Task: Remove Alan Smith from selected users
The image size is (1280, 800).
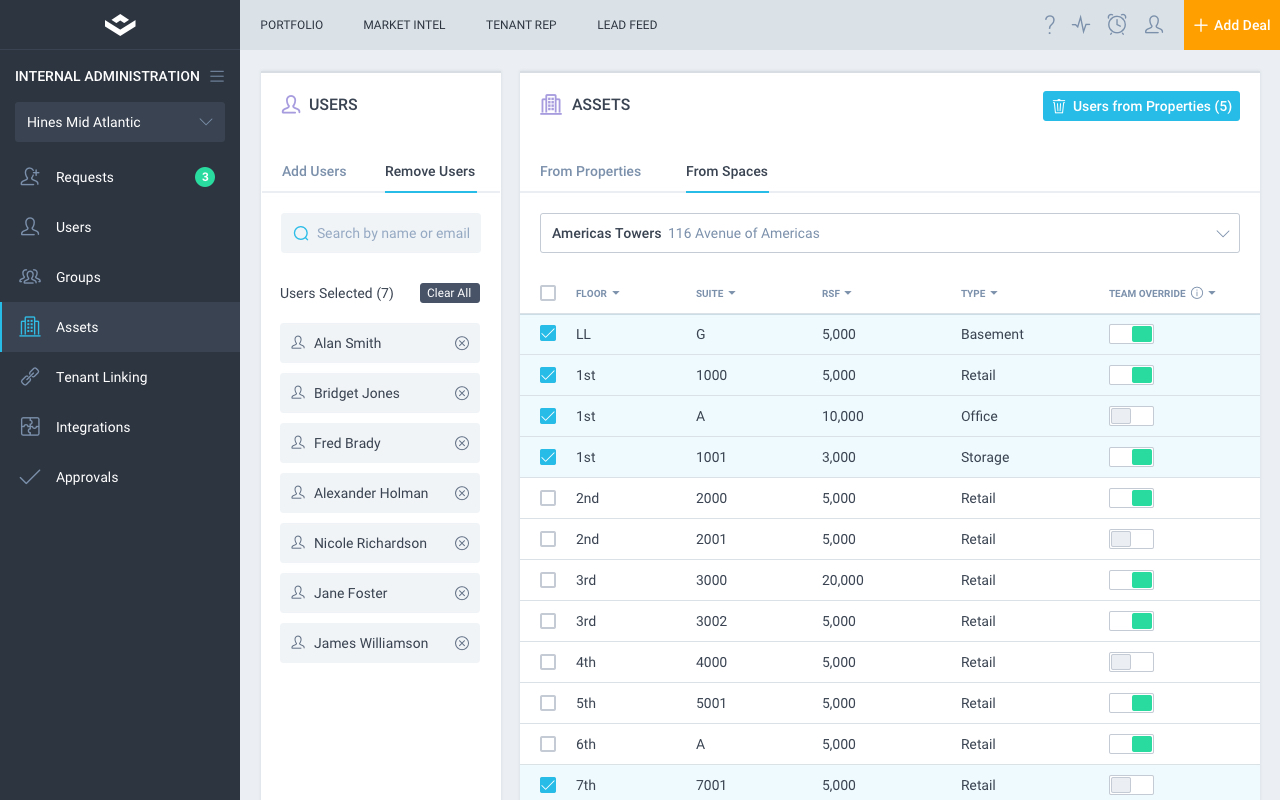Action: point(462,343)
